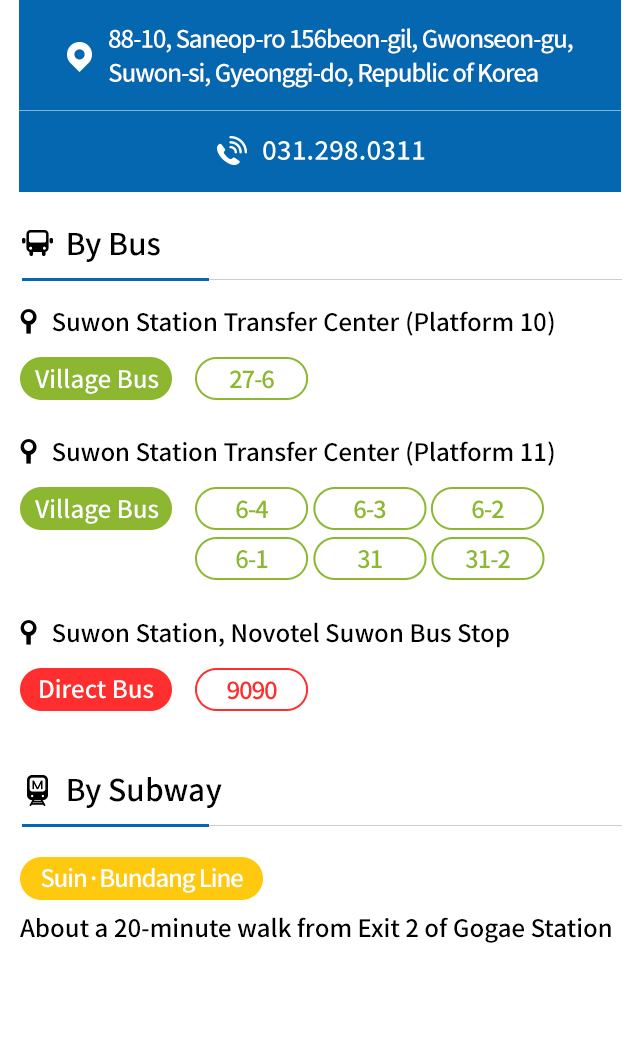
Task: Select bus route 31-2
Action: coord(488,559)
